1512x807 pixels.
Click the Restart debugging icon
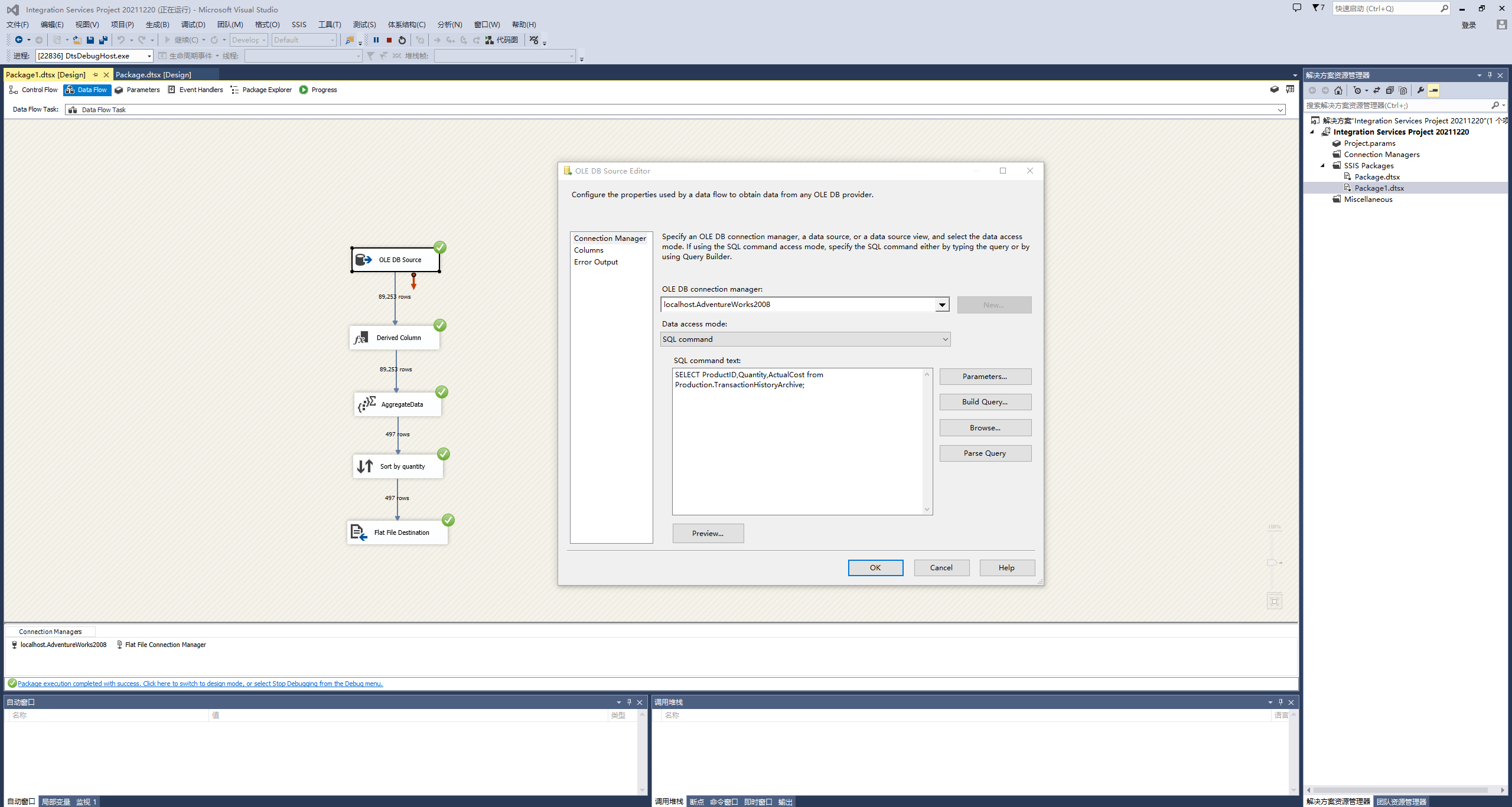tap(402, 40)
